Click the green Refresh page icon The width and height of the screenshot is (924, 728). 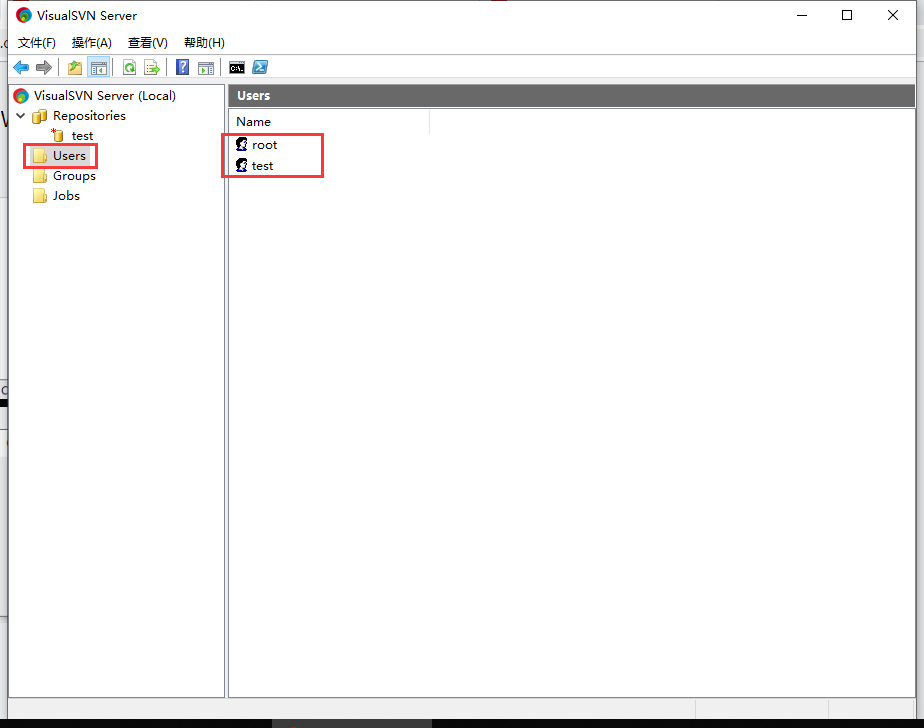pos(130,68)
